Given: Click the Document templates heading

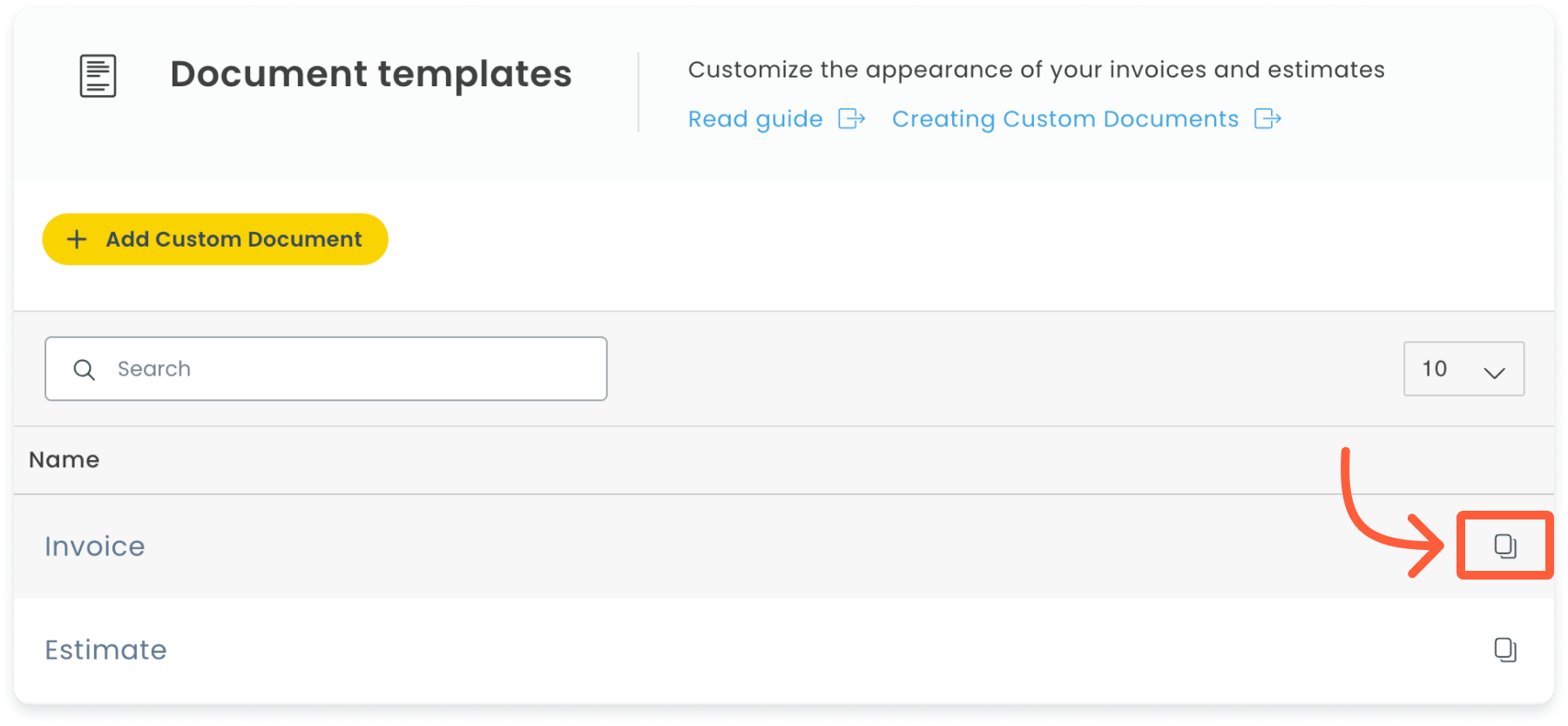Looking at the screenshot, I should coord(371,74).
